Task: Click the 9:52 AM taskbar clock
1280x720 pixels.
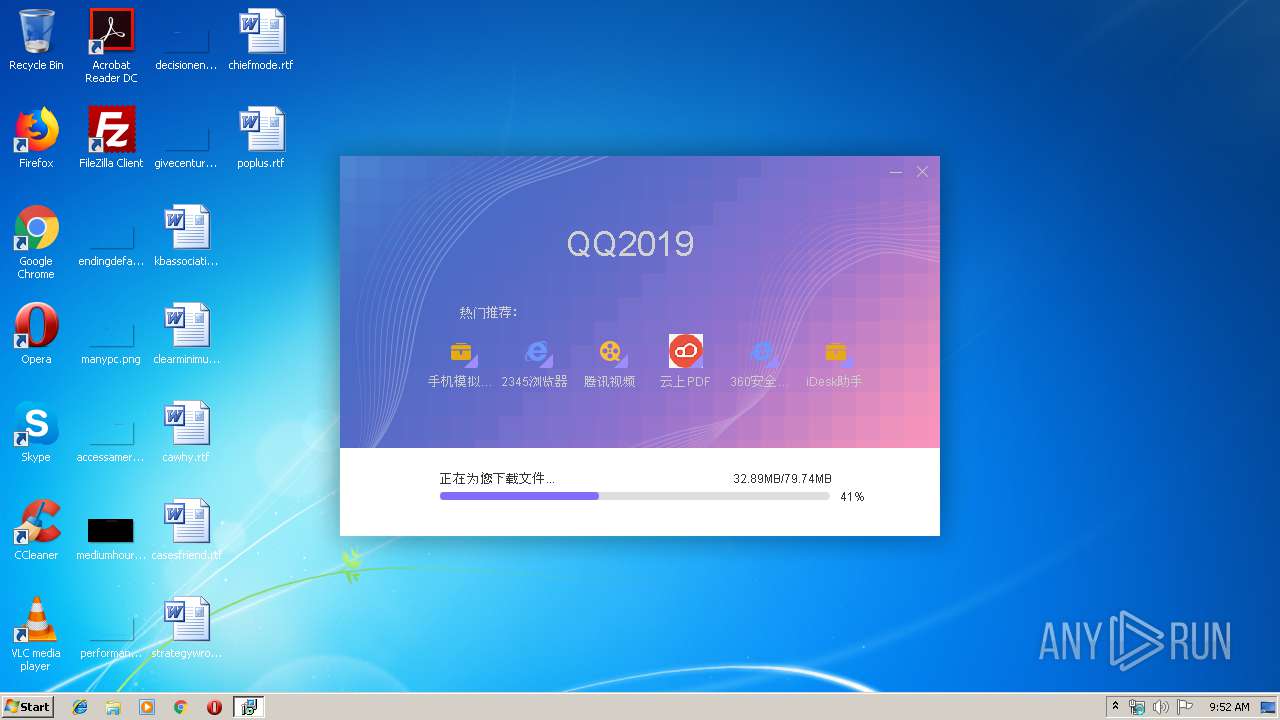Action: coord(1229,707)
